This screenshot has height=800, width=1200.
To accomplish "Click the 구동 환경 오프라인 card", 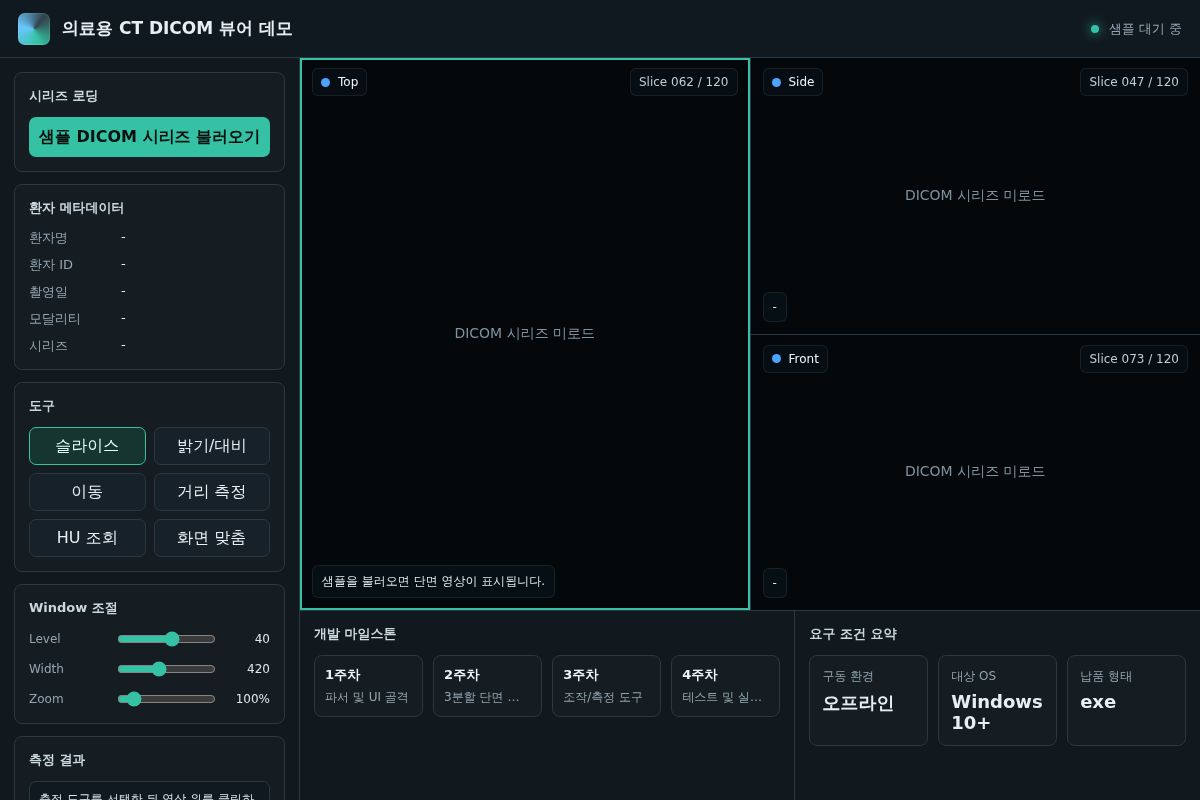I will [x=868, y=700].
